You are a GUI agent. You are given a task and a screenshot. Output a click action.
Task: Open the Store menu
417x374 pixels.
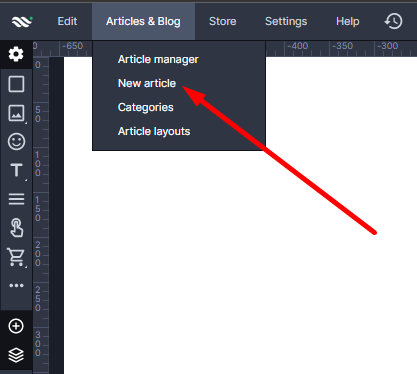pyautogui.click(x=223, y=21)
